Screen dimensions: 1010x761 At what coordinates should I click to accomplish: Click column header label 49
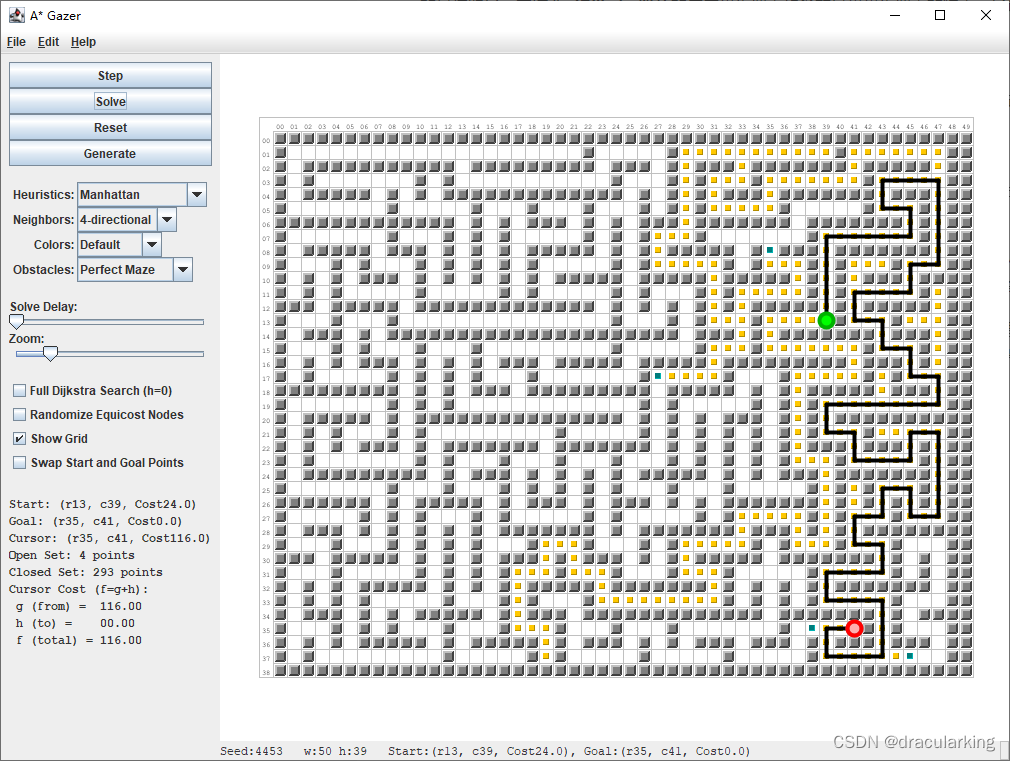click(x=966, y=127)
